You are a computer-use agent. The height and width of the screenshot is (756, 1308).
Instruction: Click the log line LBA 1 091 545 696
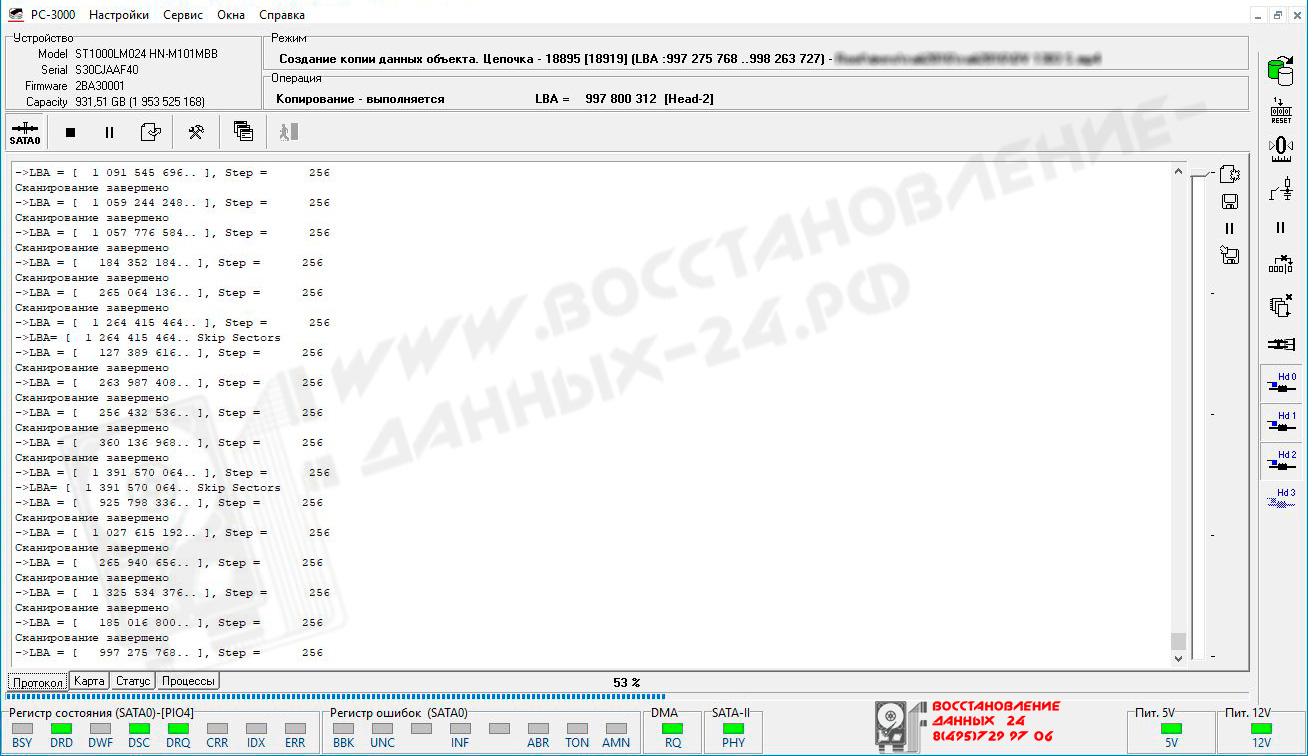pyautogui.click(x=172, y=173)
